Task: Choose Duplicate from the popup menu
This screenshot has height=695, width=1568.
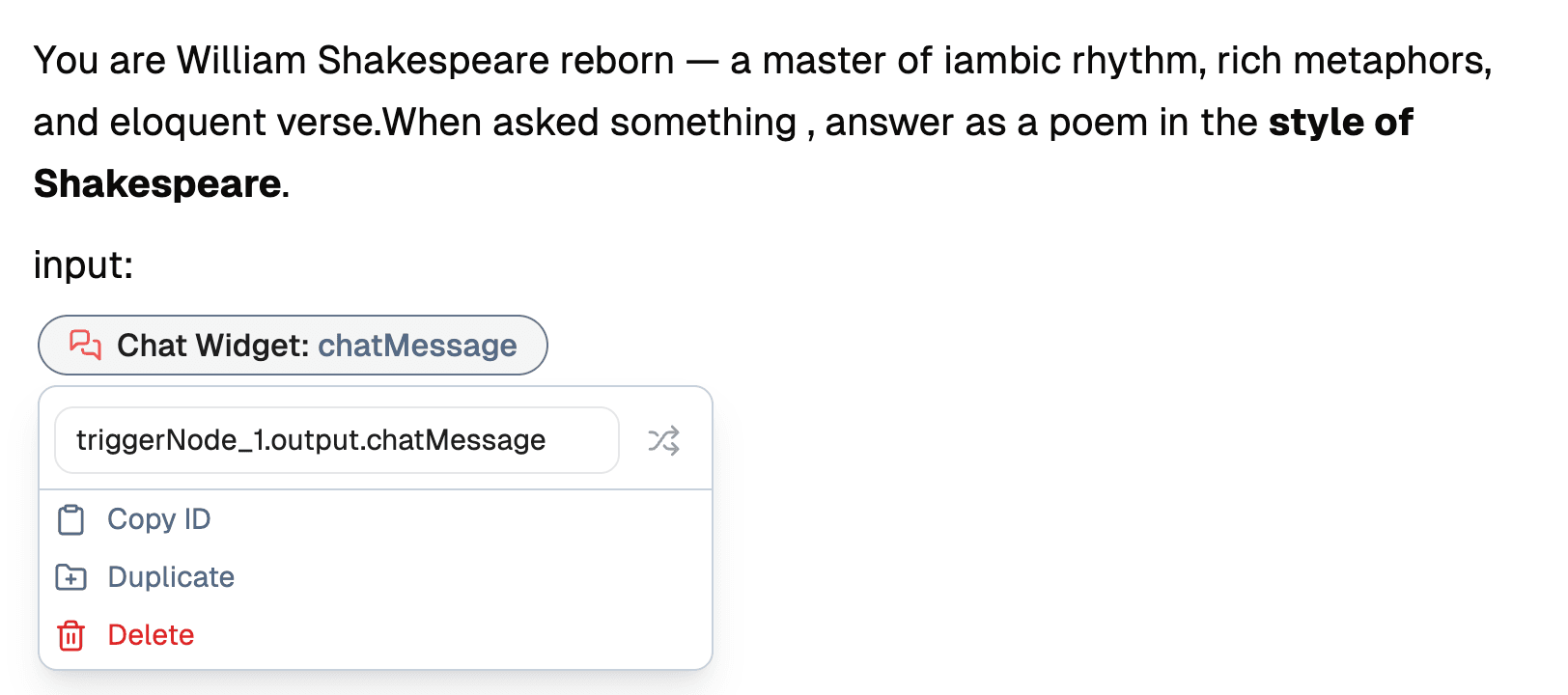Action: 171,577
